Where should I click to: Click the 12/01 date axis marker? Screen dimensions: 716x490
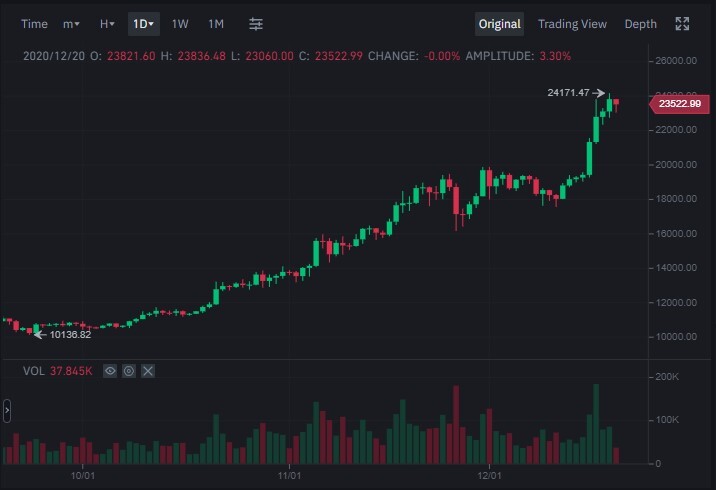pyautogui.click(x=490, y=475)
